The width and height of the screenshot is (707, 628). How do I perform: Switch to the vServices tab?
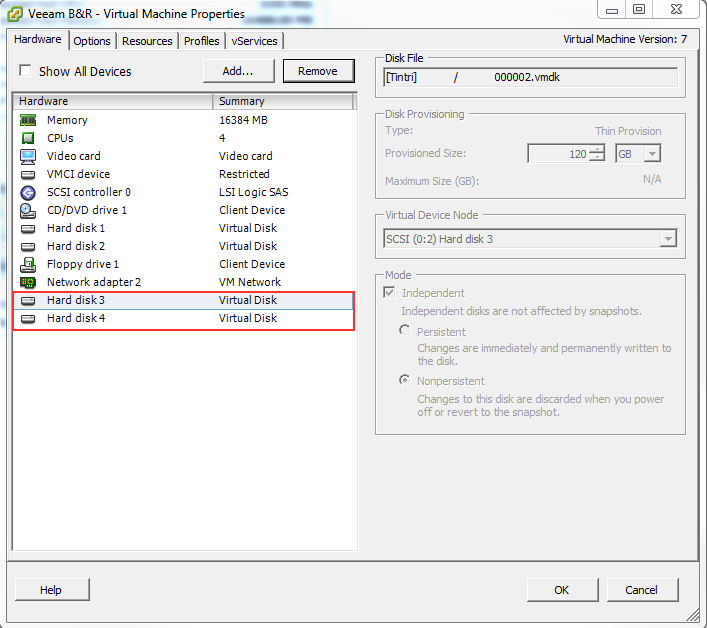point(254,41)
